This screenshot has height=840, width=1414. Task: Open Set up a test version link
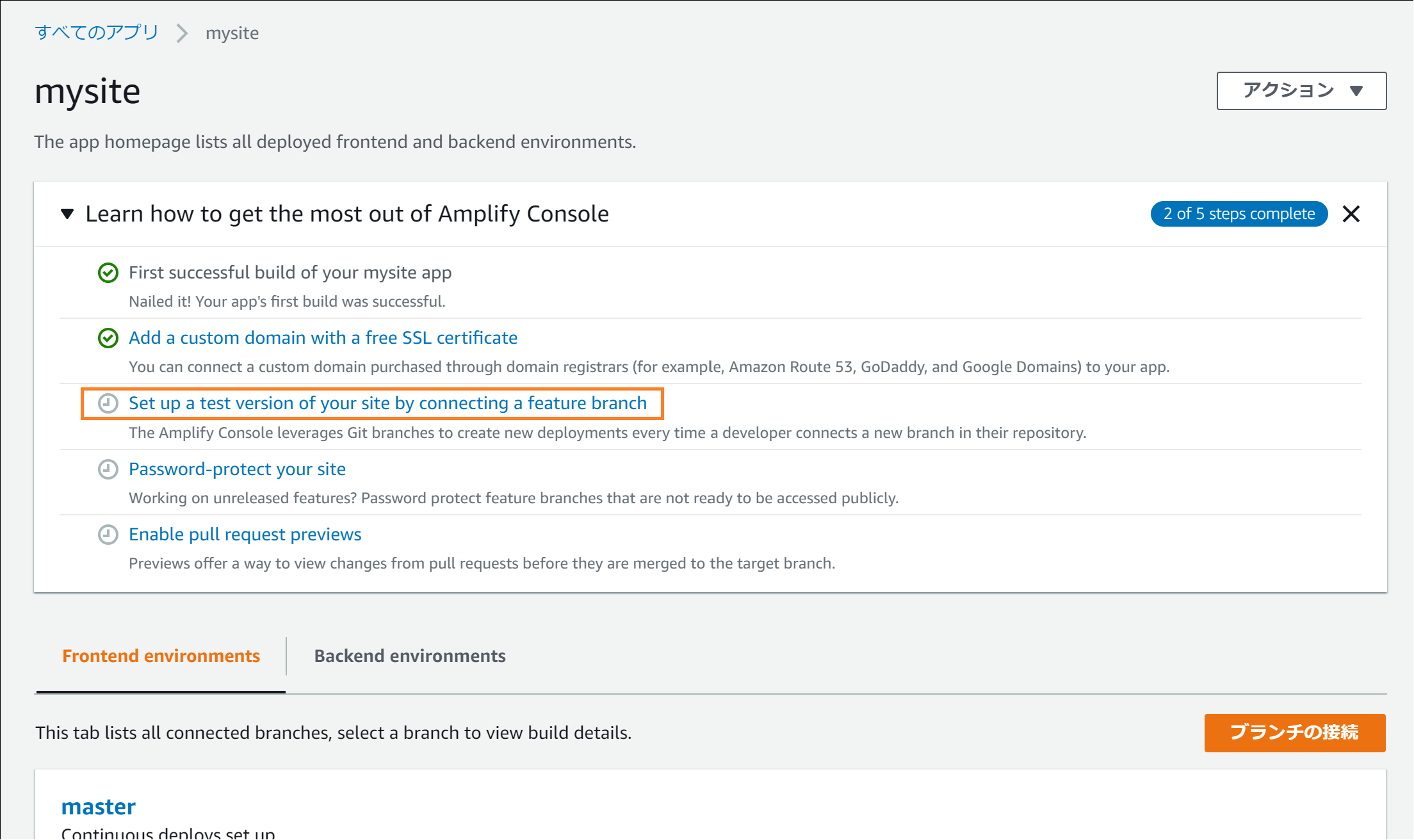click(x=388, y=403)
